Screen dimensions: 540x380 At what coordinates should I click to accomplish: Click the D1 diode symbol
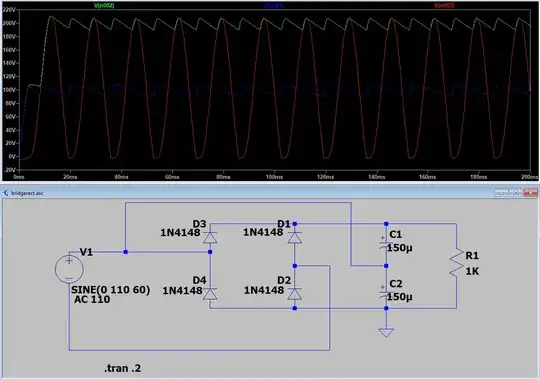pos(295,237)
